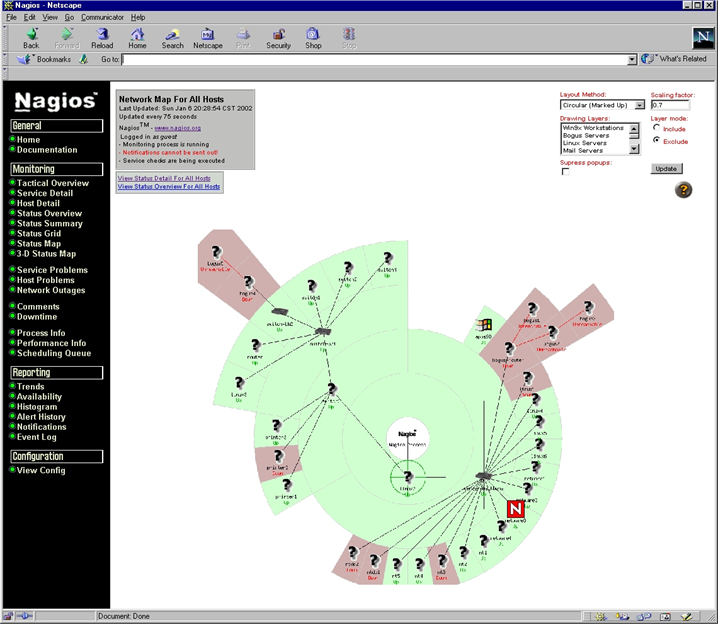Click the Reload toolbar icon

pyautogui.click(x=102, y=37)
